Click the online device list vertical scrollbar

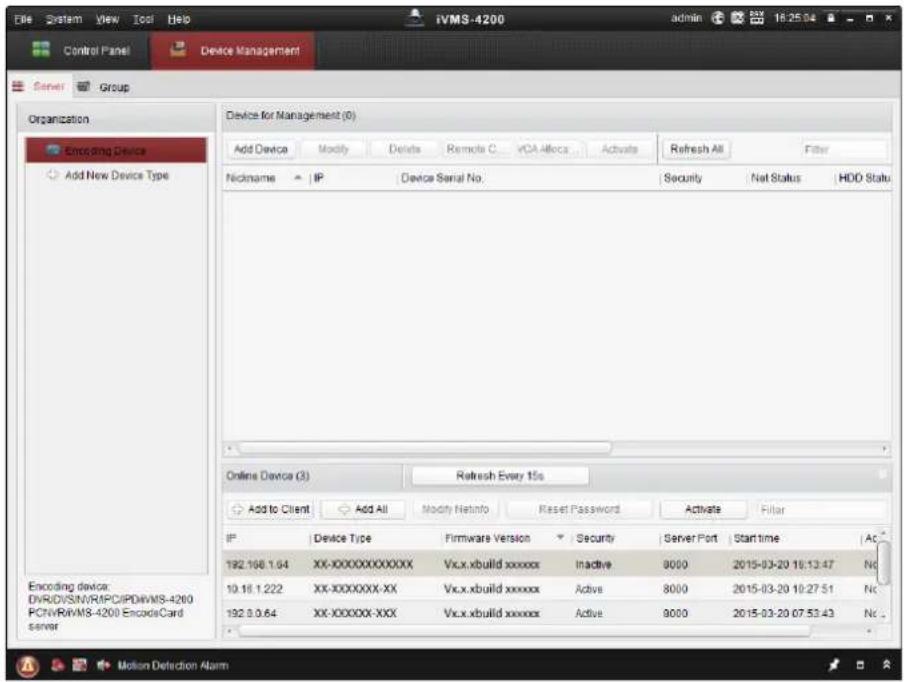click(883, 563)
